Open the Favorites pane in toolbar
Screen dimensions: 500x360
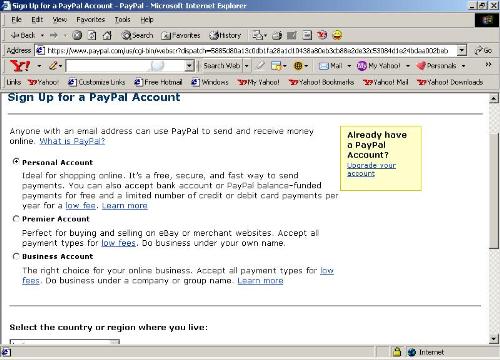(x=180, y=35)
